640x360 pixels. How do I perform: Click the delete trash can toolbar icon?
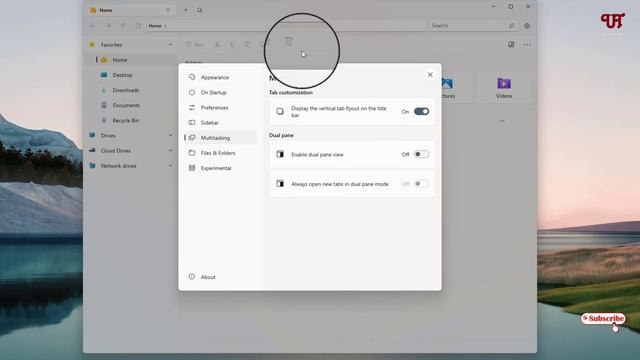pyautogui.click(x=289, y=41)
